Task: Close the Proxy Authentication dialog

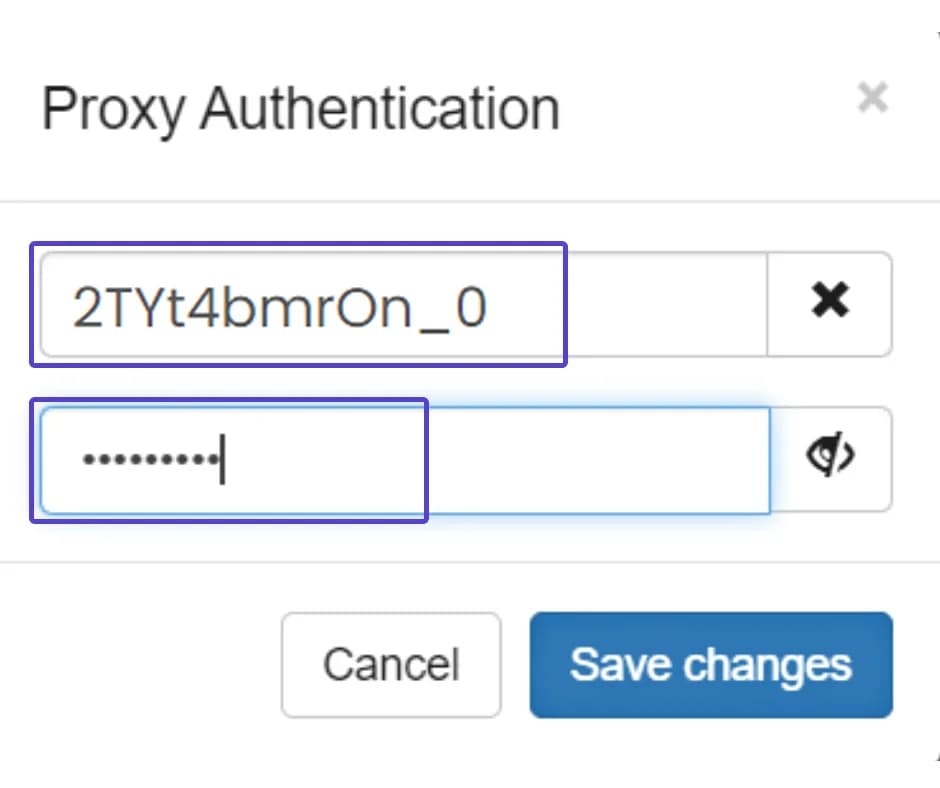Action: (x=873, y=97)
